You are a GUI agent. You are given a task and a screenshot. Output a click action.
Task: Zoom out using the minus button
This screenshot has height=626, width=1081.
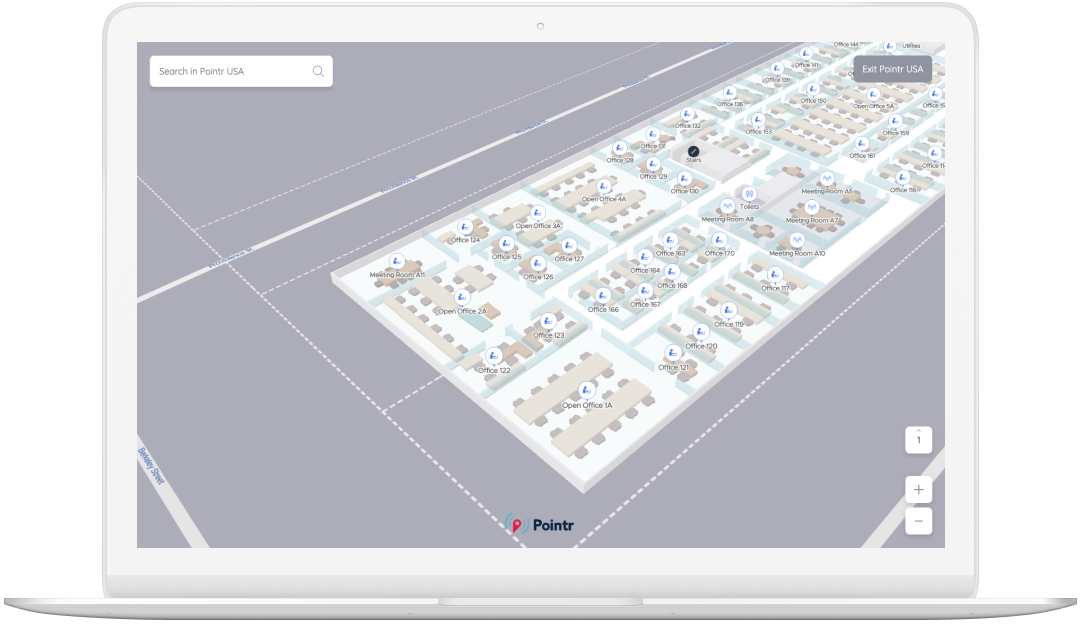(917, 521)
